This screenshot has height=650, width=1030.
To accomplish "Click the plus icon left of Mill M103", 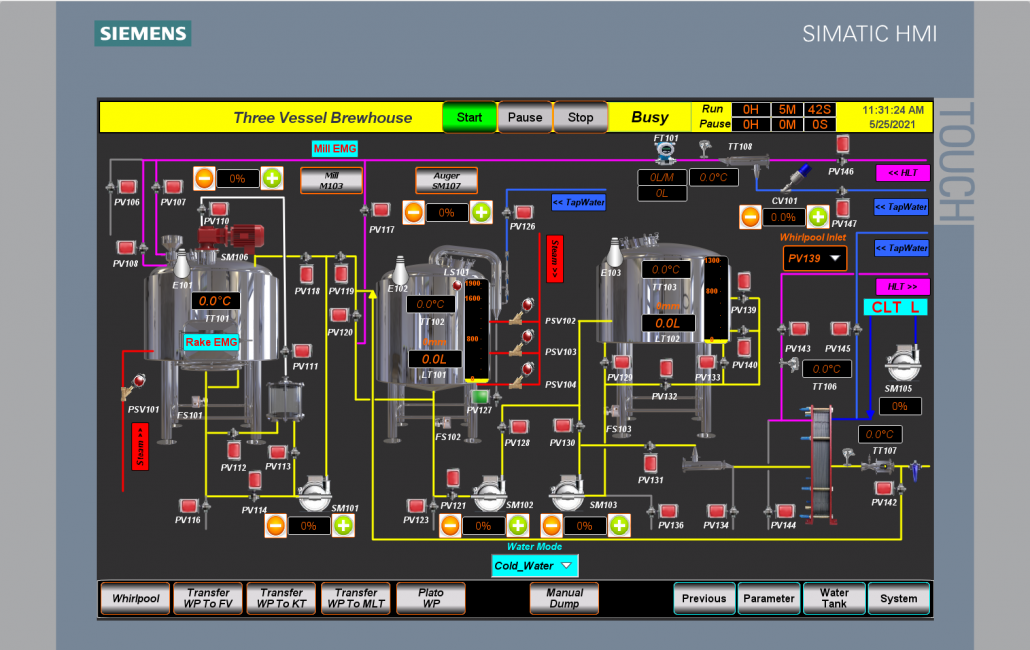I will coord(272,178).
